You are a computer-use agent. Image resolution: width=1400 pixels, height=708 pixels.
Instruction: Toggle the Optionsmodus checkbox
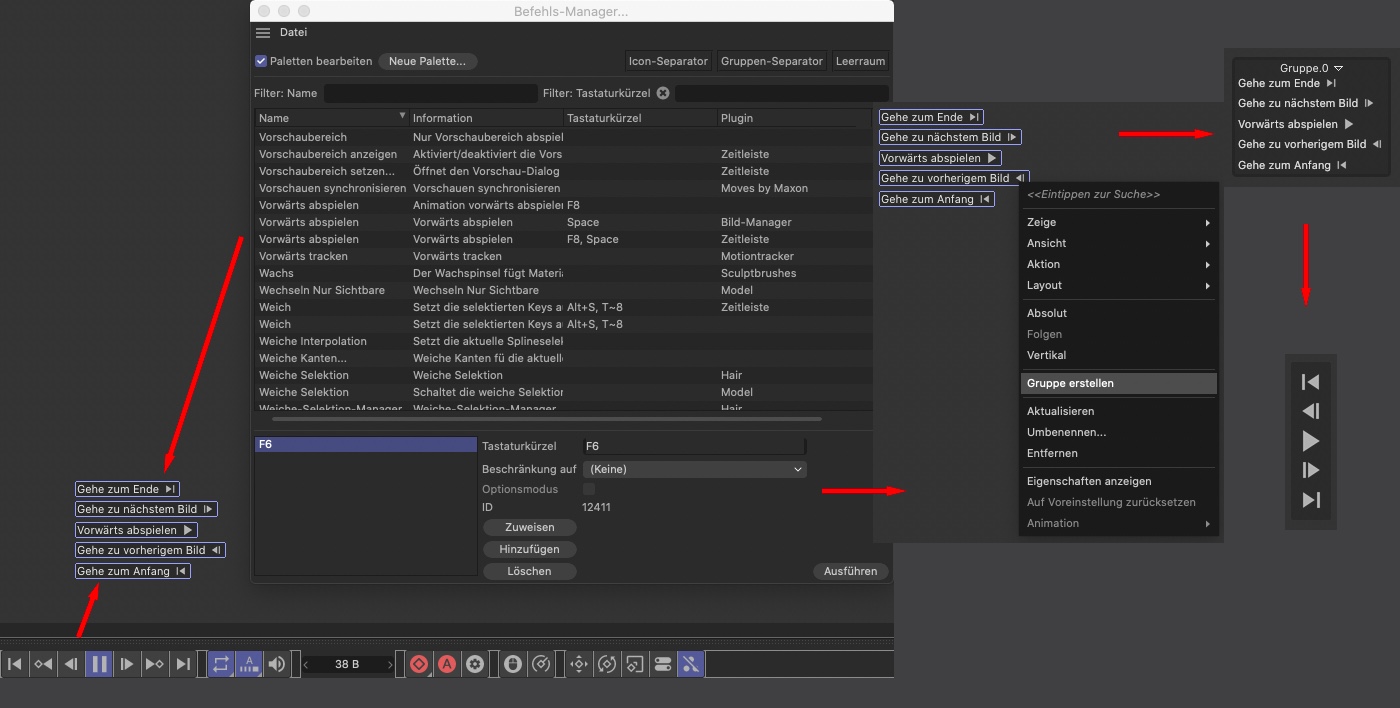tap(589, 489)
